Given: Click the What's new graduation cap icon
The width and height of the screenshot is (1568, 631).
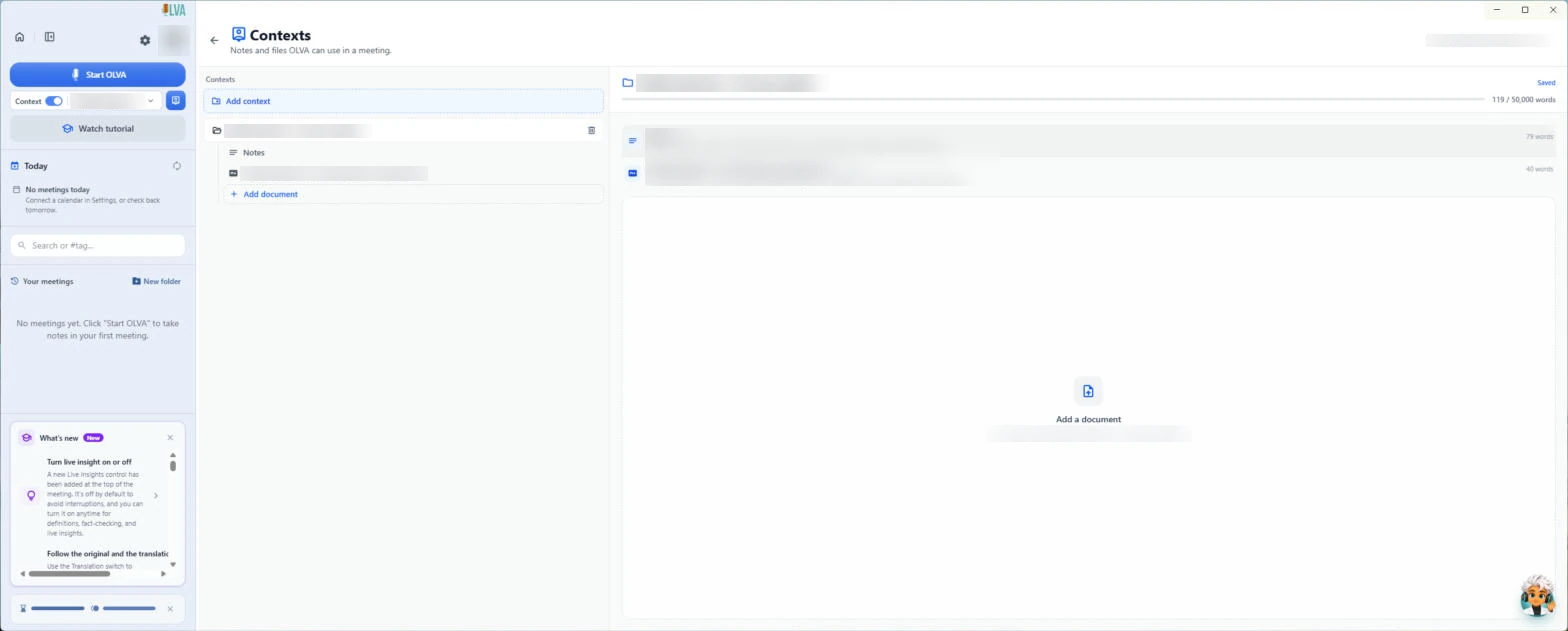Looking at the screenshot, I should pos(26,438).
